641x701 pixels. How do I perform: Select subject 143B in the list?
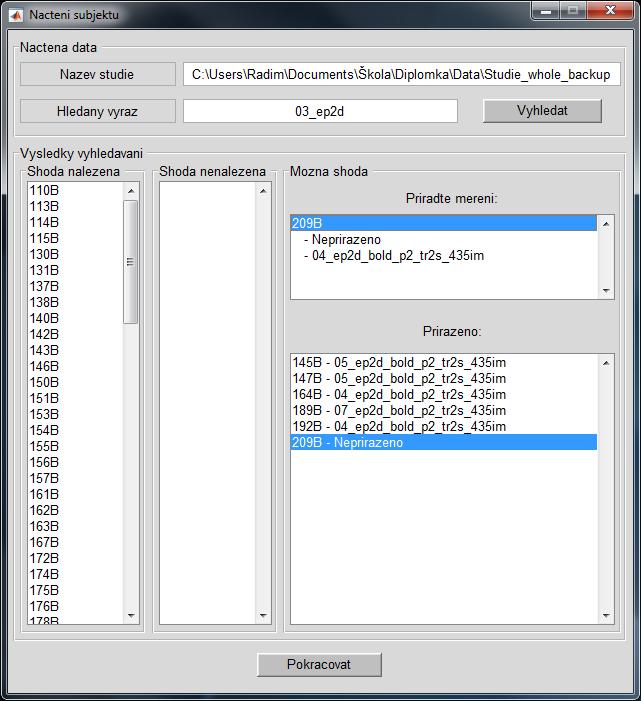[x=75, y=350]
